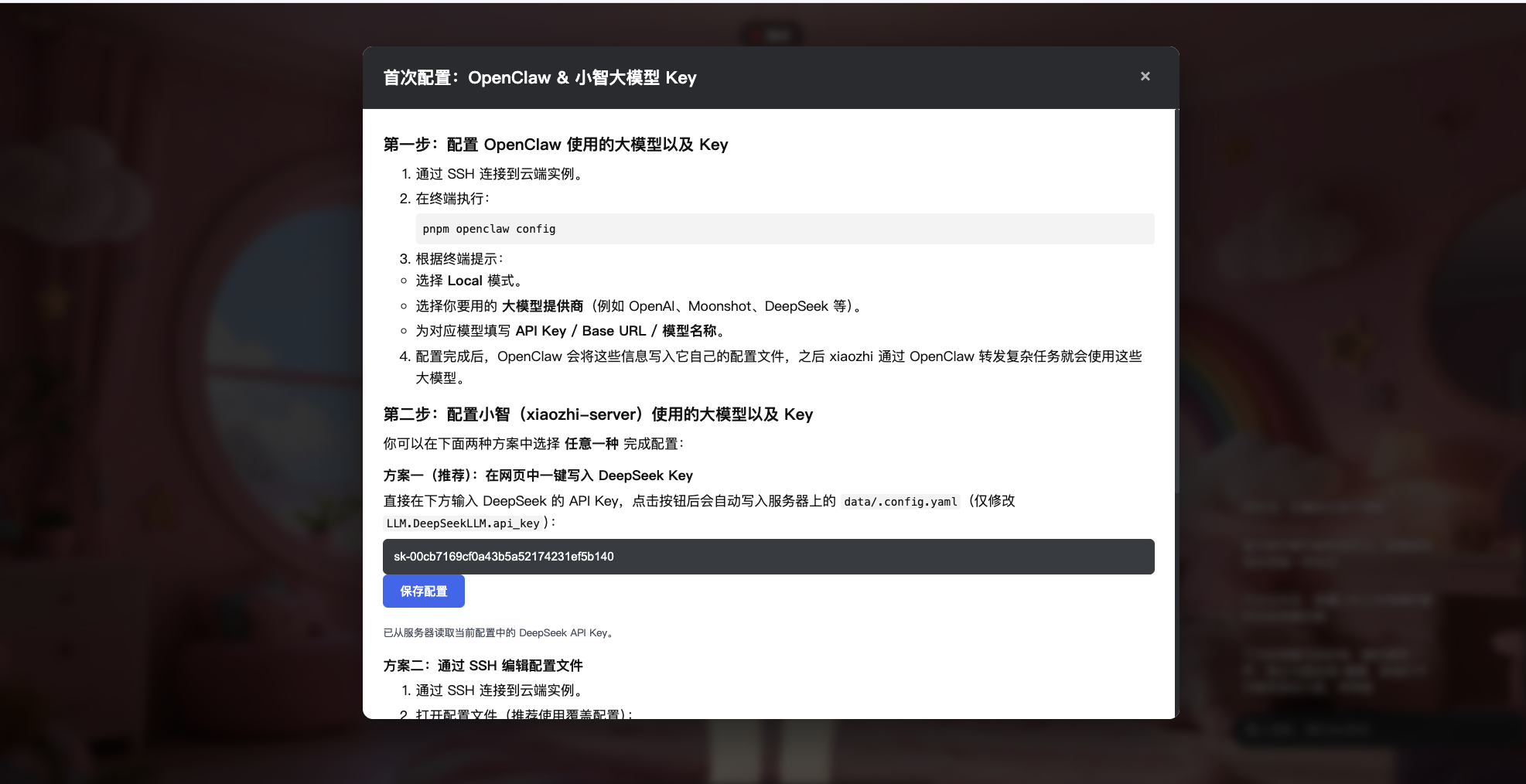Click the '在终端执行' step two line
Image resolution: width=1526 pixels, height=784 pixels.
coord(452,199)
